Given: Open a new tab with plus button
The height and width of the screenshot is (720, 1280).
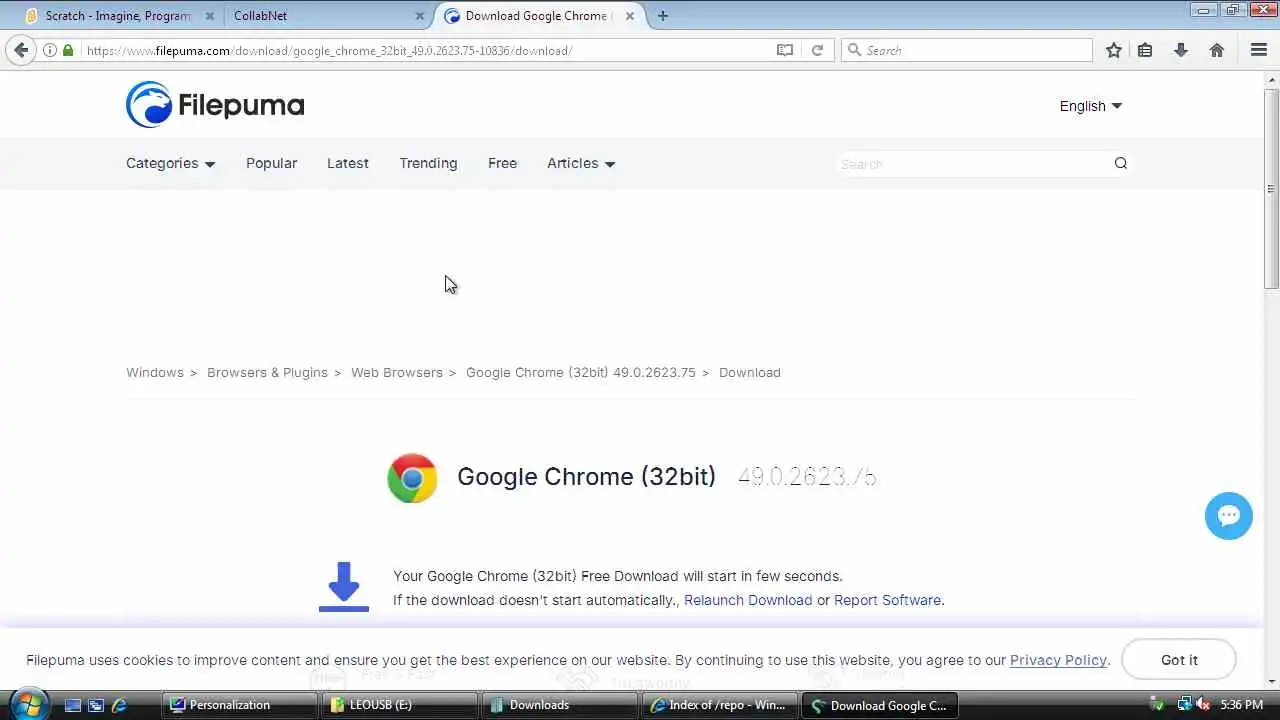Looking at the screenshot, I should 662,16.
